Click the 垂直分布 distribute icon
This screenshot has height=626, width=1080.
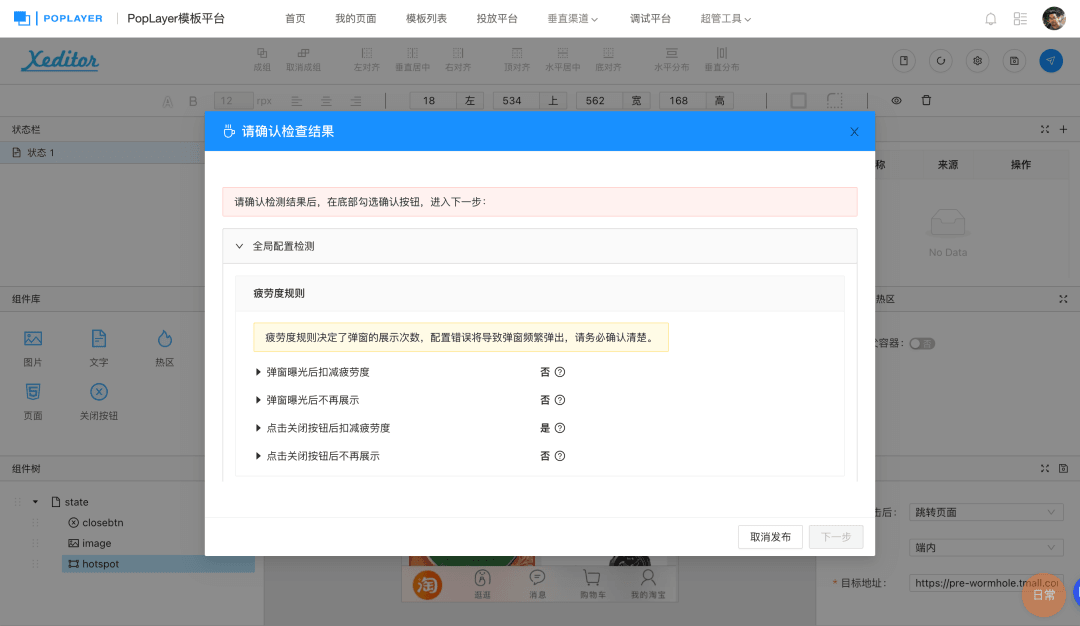click(x=721, y=59)
